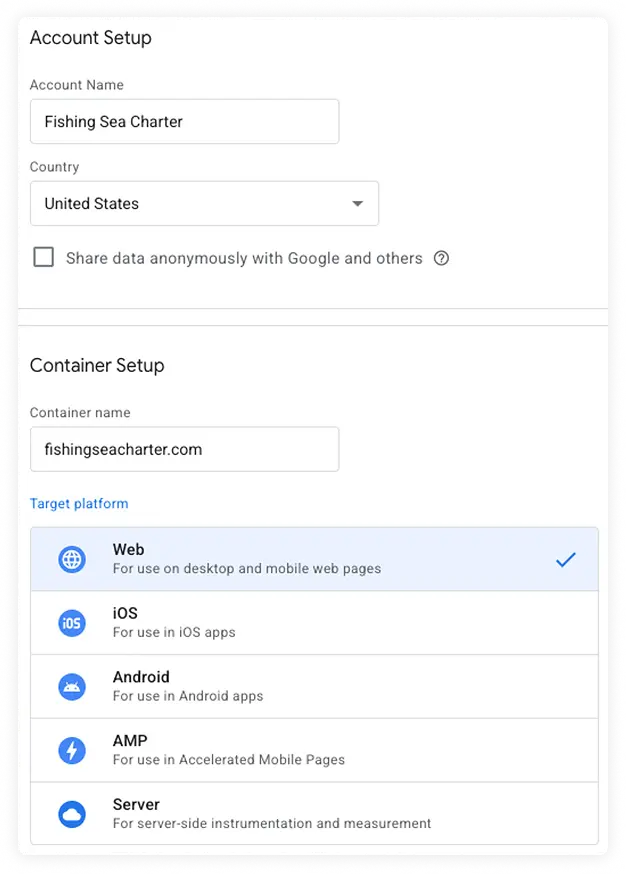Open help icon beside Share data option
Viewport: 626px width, 875px height.
click(x=441, y=258)
